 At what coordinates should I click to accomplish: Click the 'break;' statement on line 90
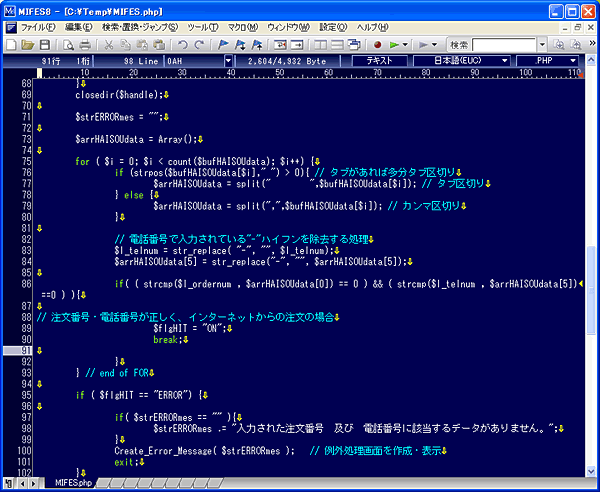[167, 339]
